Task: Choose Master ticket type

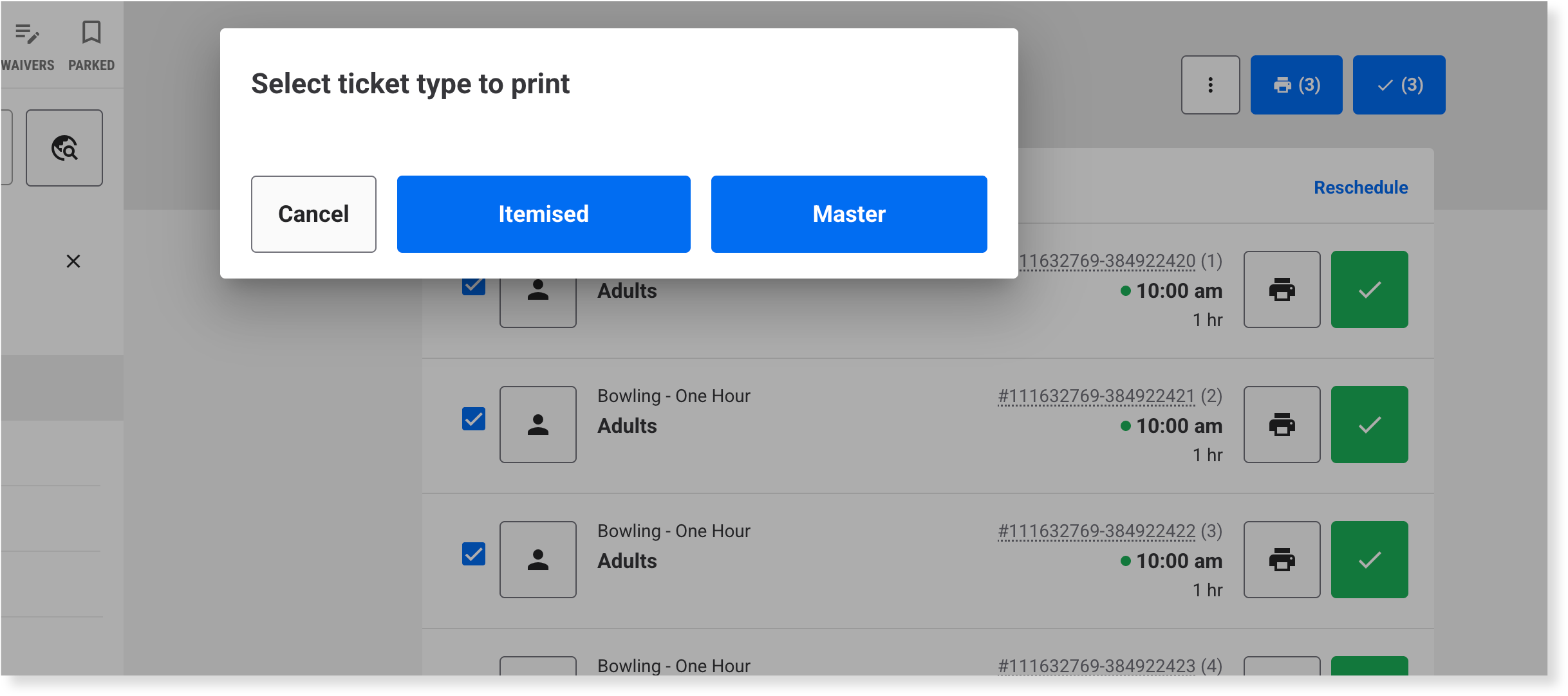Action: pyautogui.click(x=849, y=214)
